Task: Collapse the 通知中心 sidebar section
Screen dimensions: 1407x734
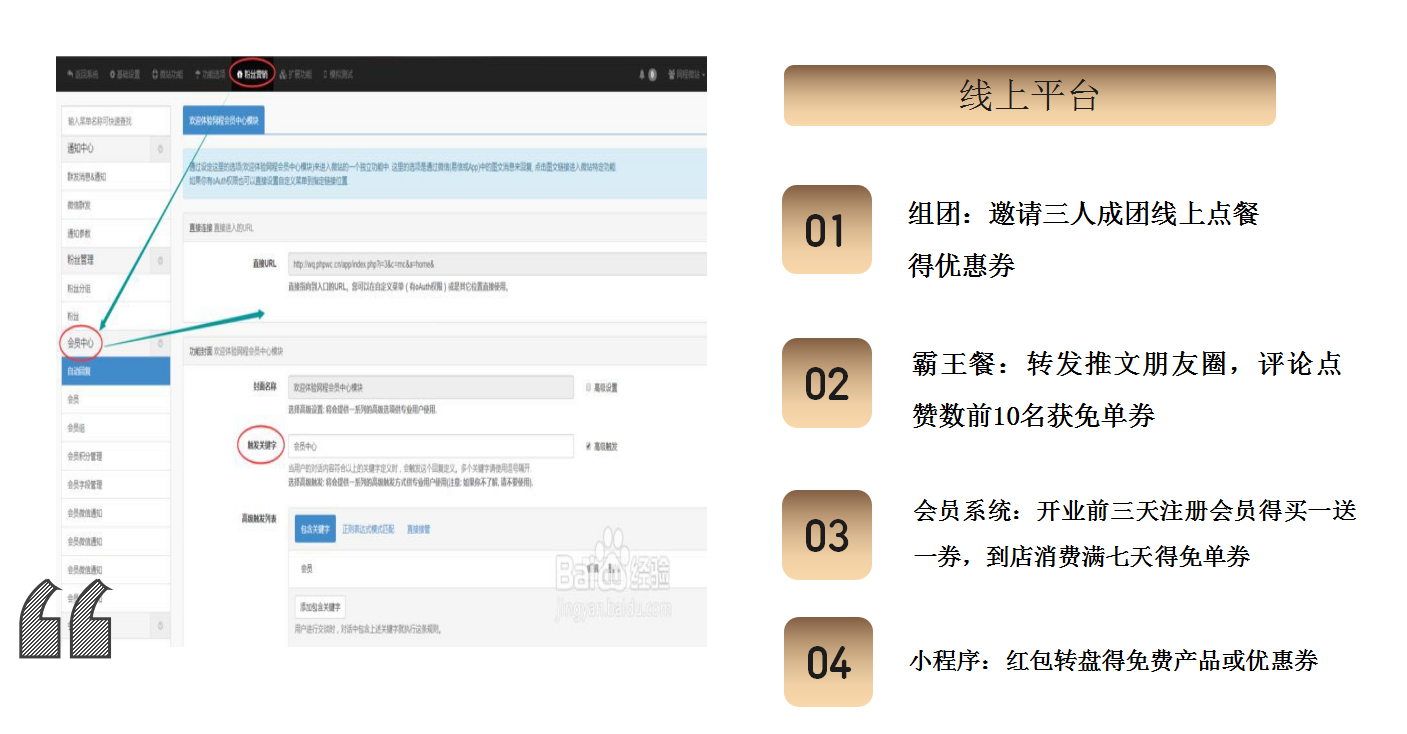Action: pyautogui.click(x=161, y=149)
